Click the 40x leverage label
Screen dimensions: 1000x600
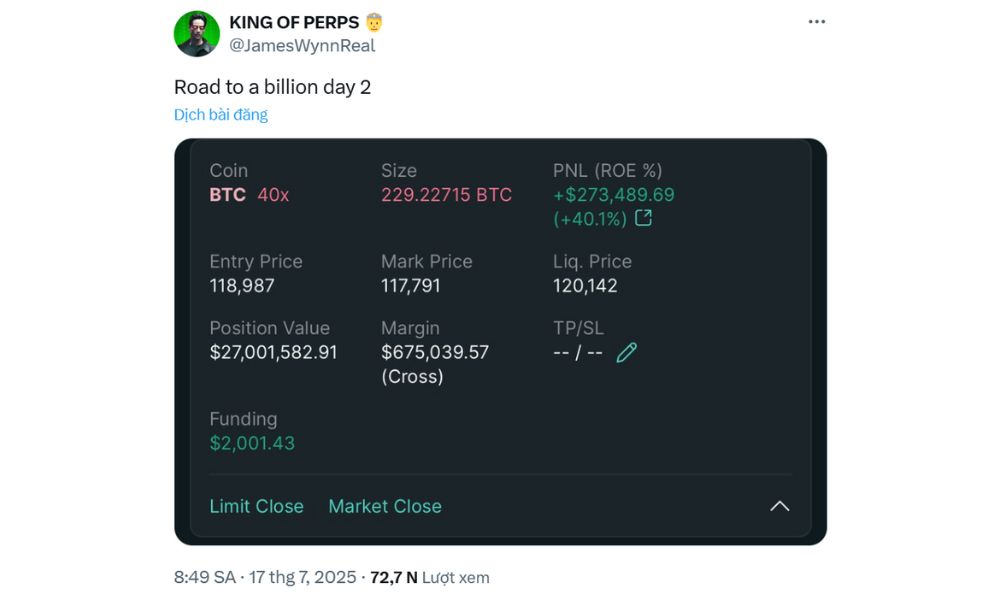pos(273,195)
